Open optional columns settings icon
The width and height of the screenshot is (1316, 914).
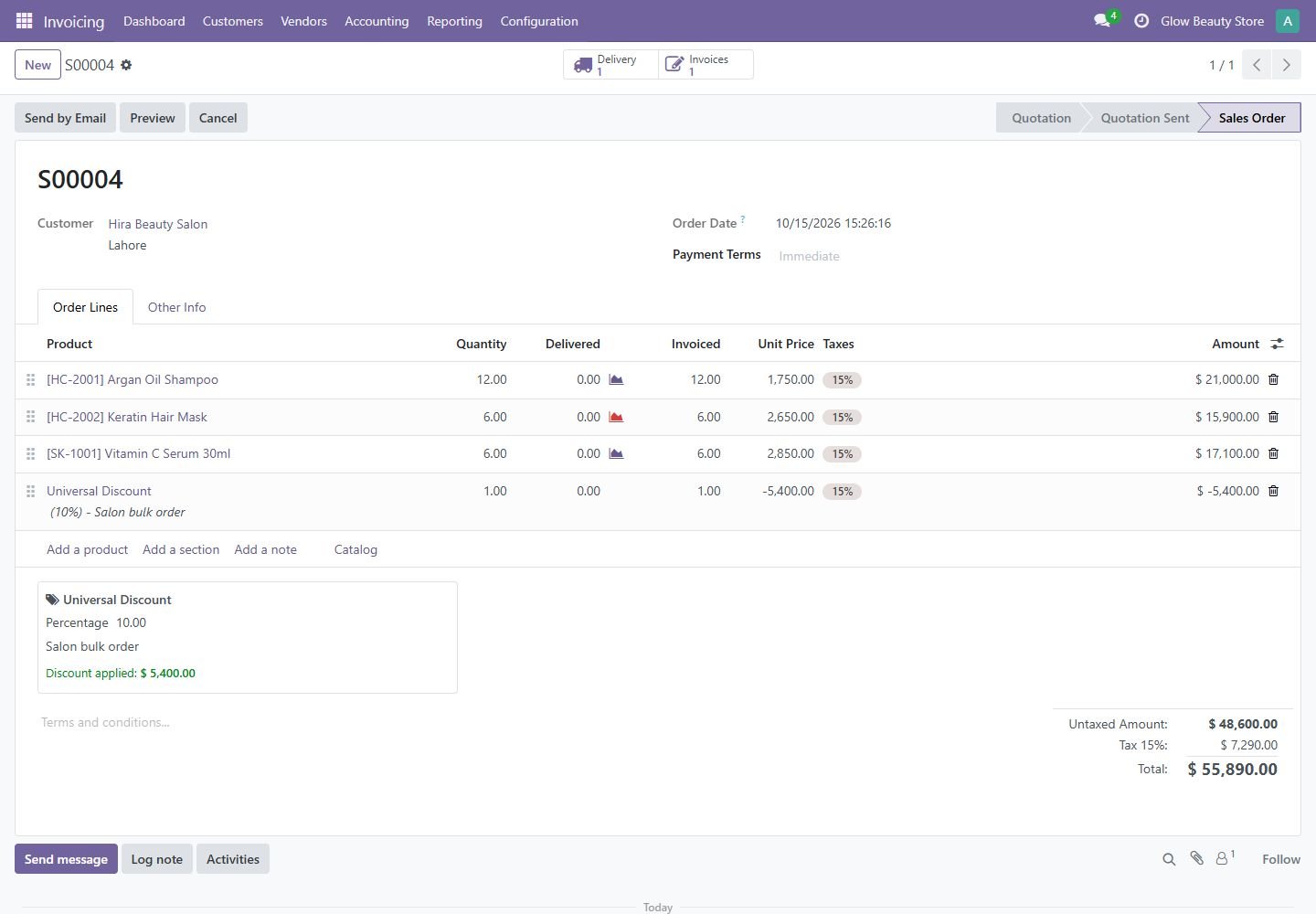tap(1277, 344)
